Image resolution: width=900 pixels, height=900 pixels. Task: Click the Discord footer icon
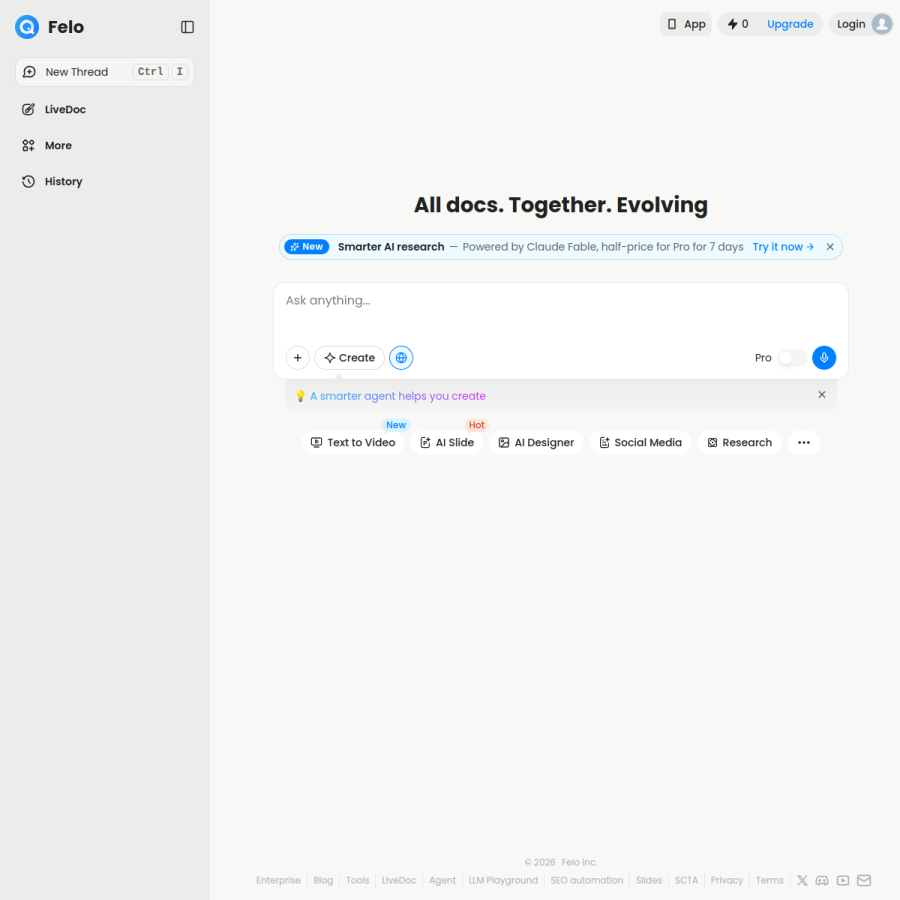click(822, 880)
